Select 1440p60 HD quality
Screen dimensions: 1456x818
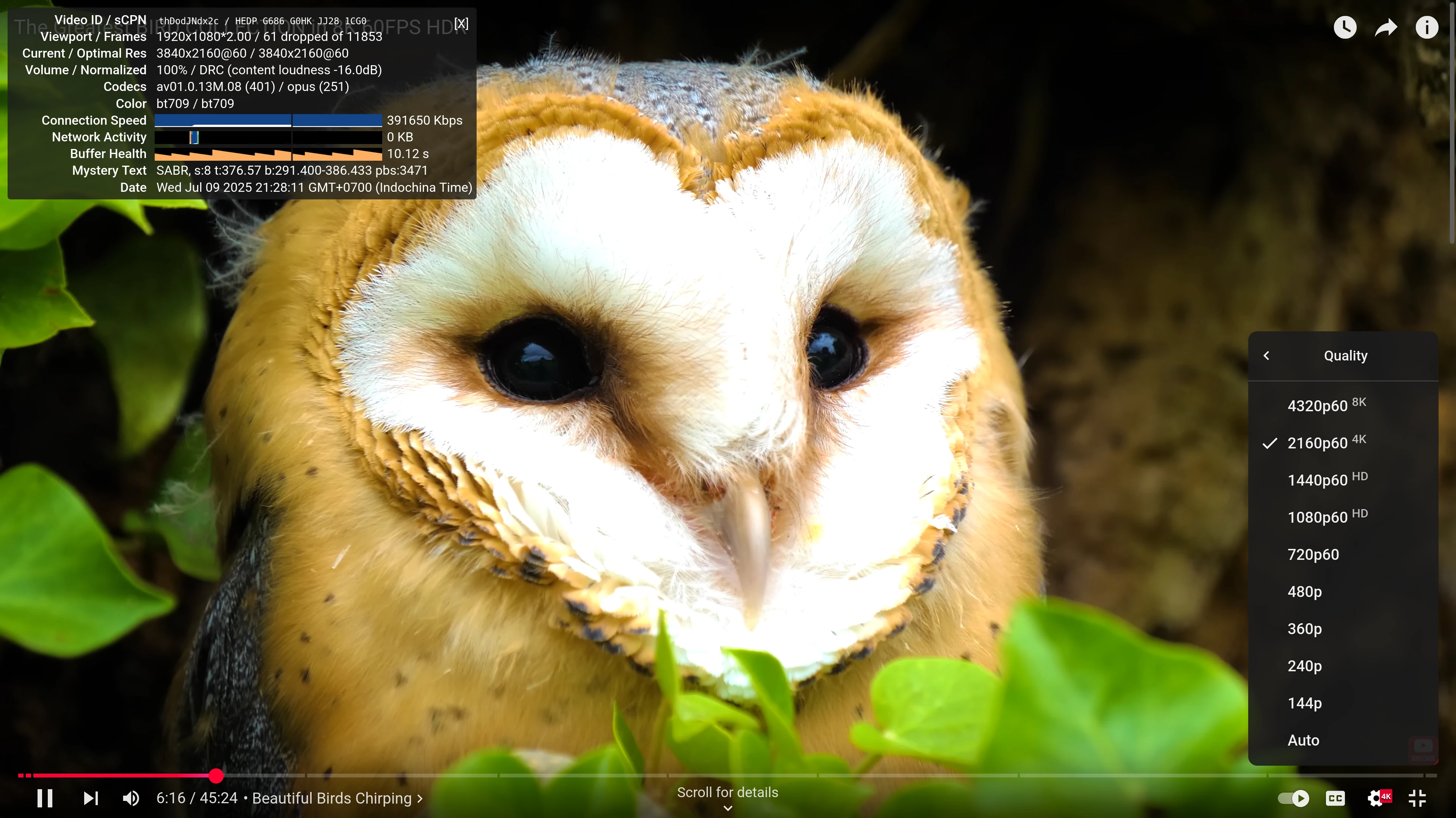[x=1343, y=480]
